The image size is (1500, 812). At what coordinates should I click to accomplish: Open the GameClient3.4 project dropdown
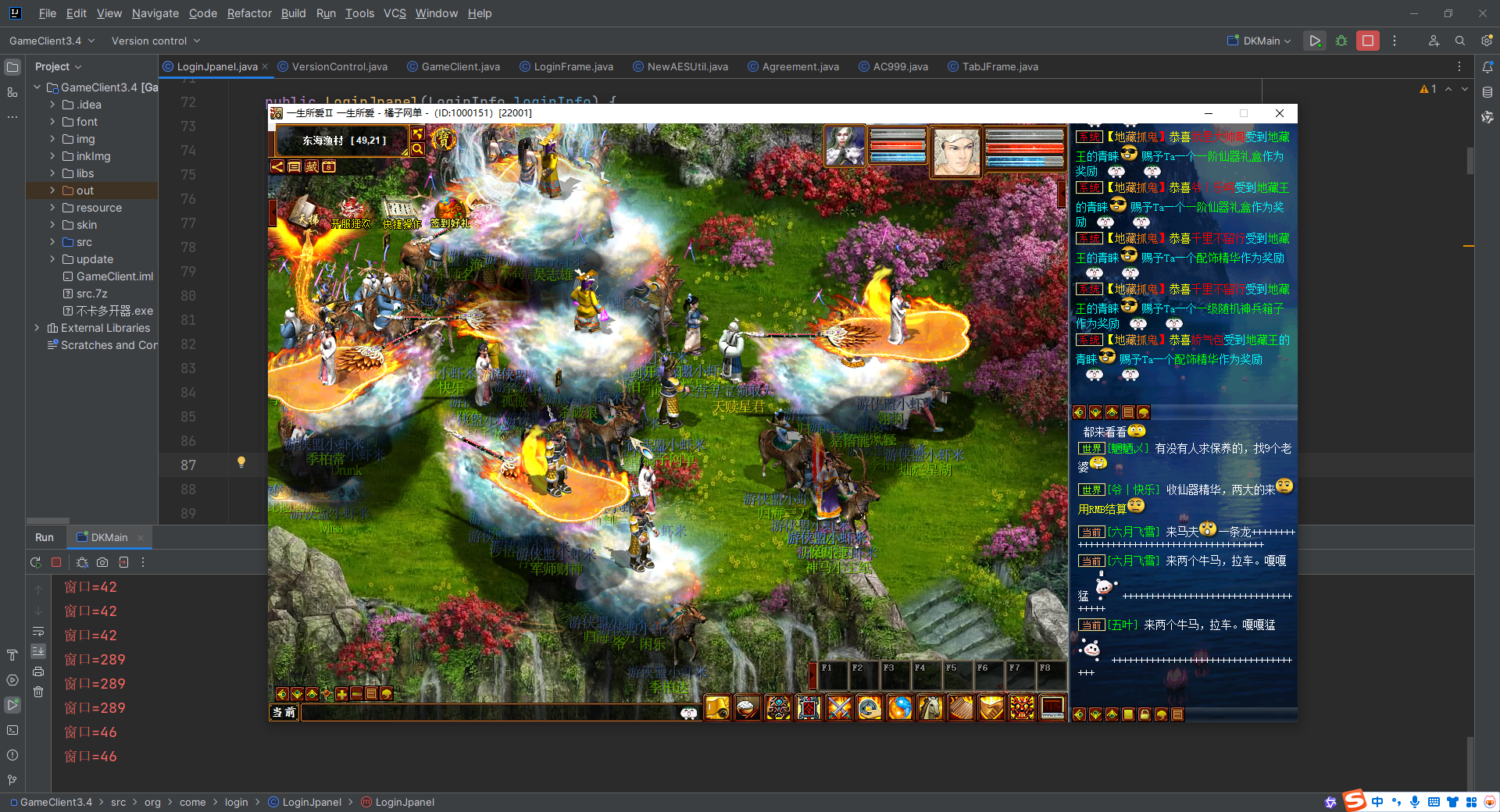click(x=52, y=41)
